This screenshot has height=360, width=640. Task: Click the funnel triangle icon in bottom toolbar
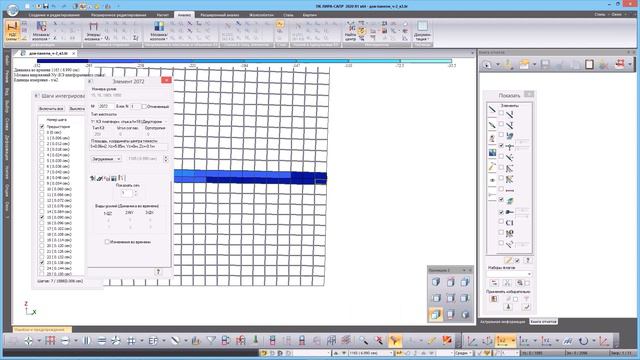[211, 340]
